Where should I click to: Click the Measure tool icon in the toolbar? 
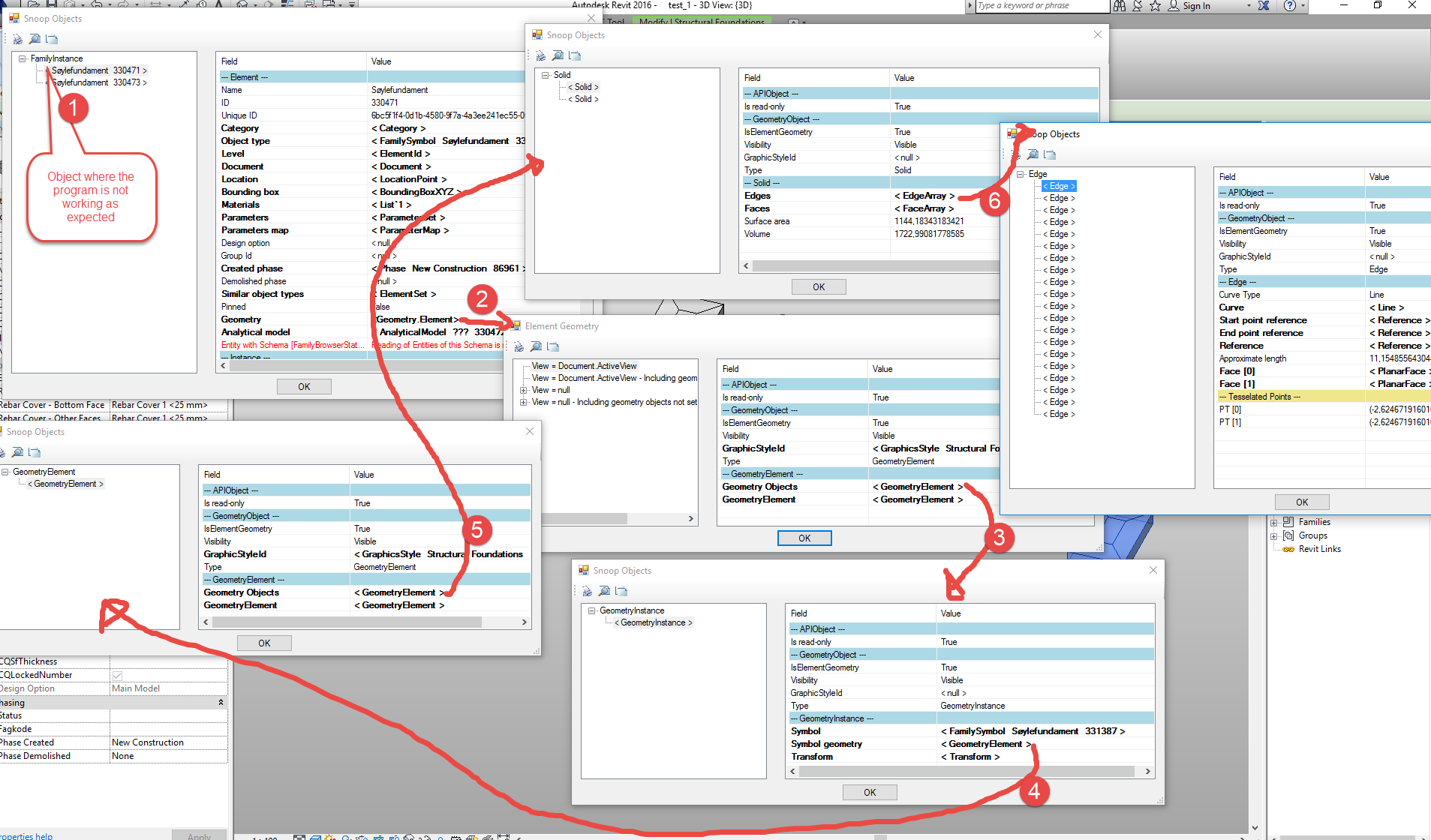155,4
